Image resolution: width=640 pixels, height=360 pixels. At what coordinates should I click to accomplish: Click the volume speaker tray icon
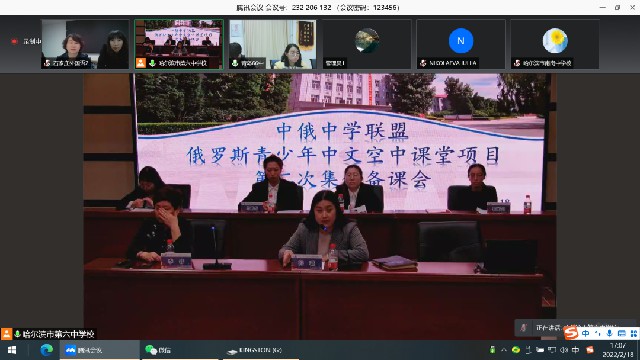[x=564, y=350]
